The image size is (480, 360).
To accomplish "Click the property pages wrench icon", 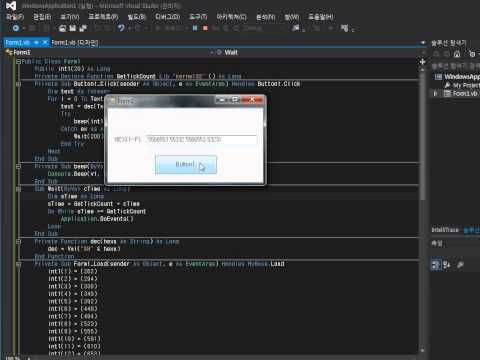I will click(x=460, y=265).
